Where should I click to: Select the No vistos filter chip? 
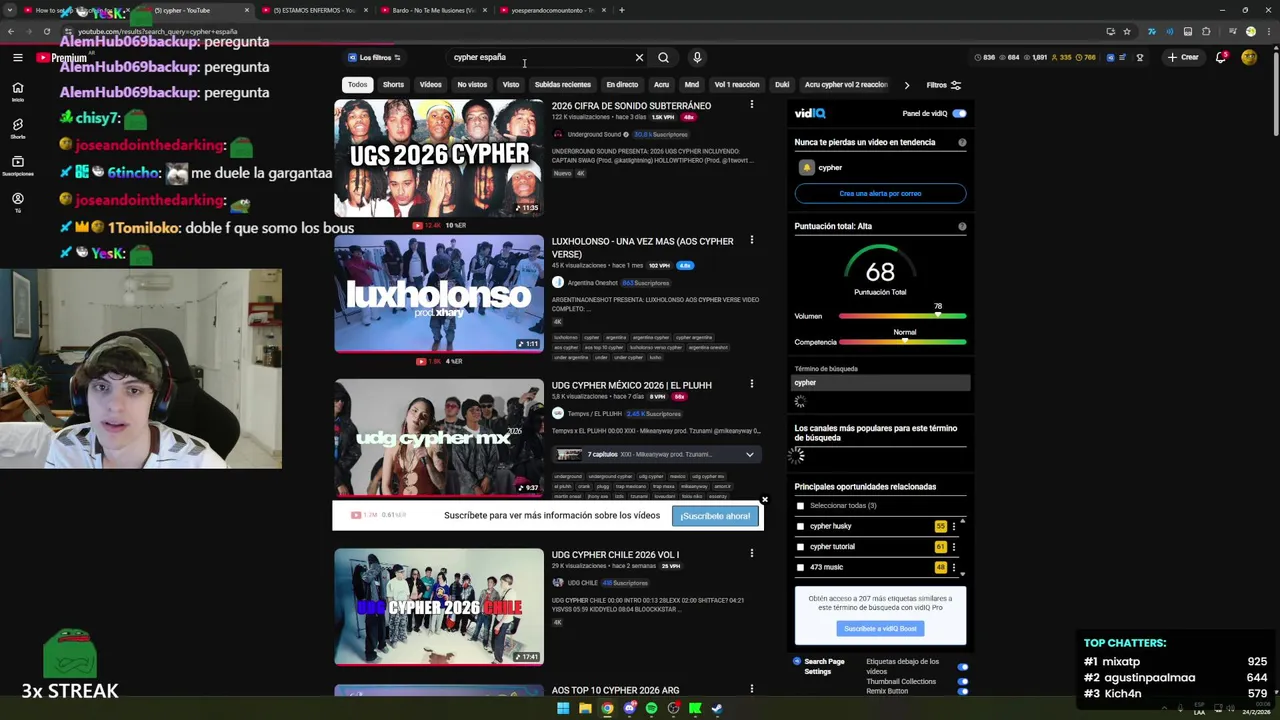click(x=472, y=85)
